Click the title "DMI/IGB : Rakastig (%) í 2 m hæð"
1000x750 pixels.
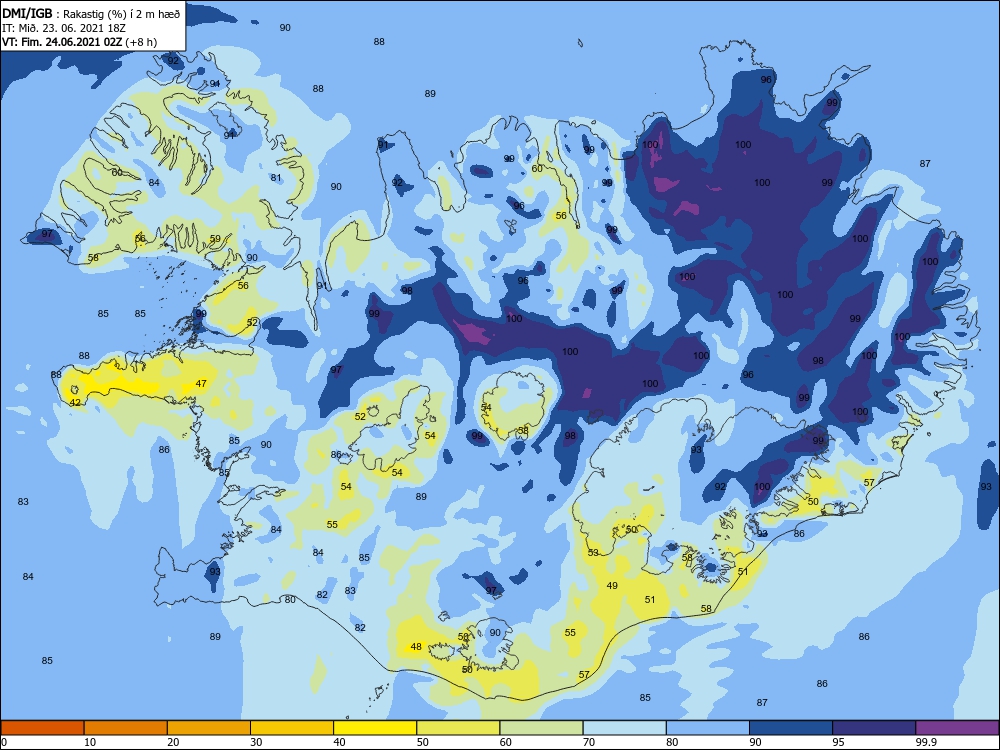[x=92, y=13]
